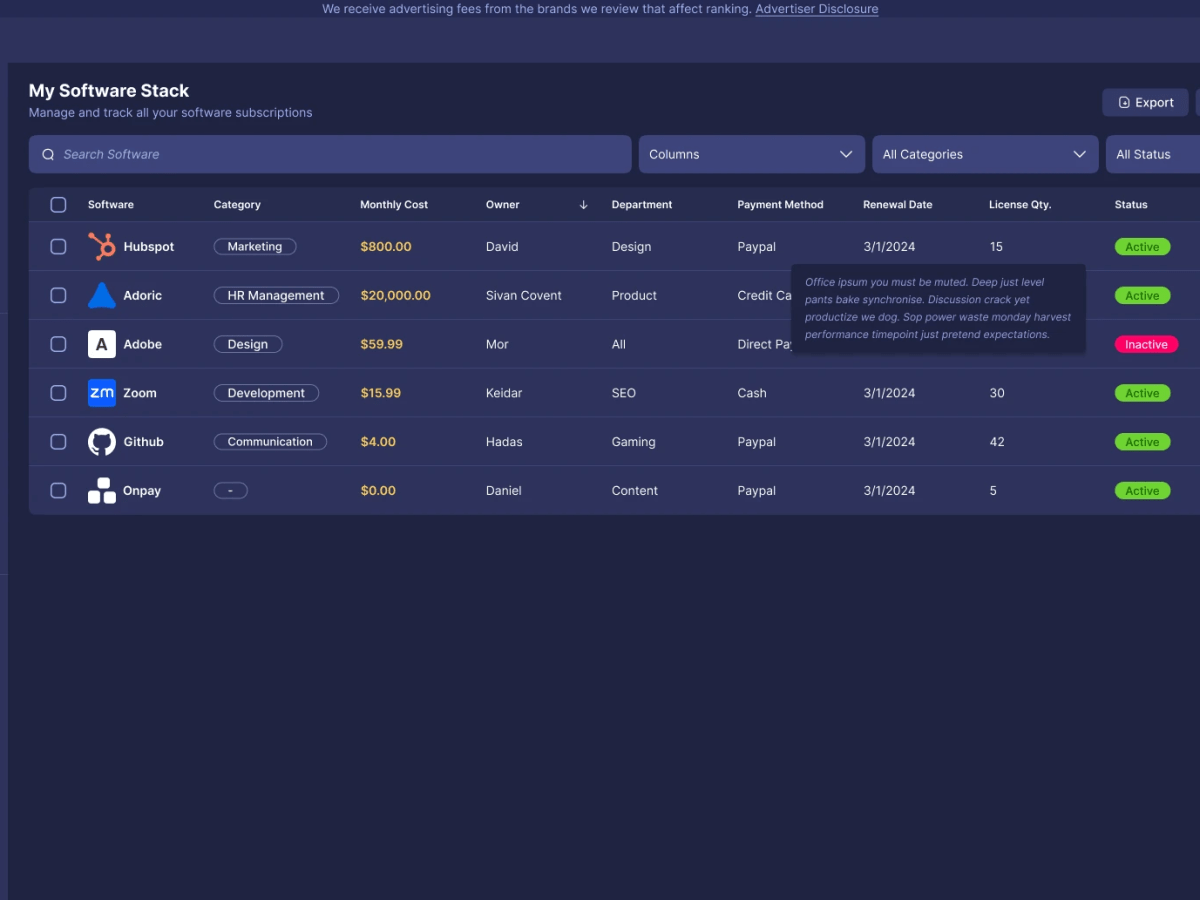The width and height of the screenshot is (1200, 900).
Task: Check the Hubspot row checkbox
Action: pos(58,246)
